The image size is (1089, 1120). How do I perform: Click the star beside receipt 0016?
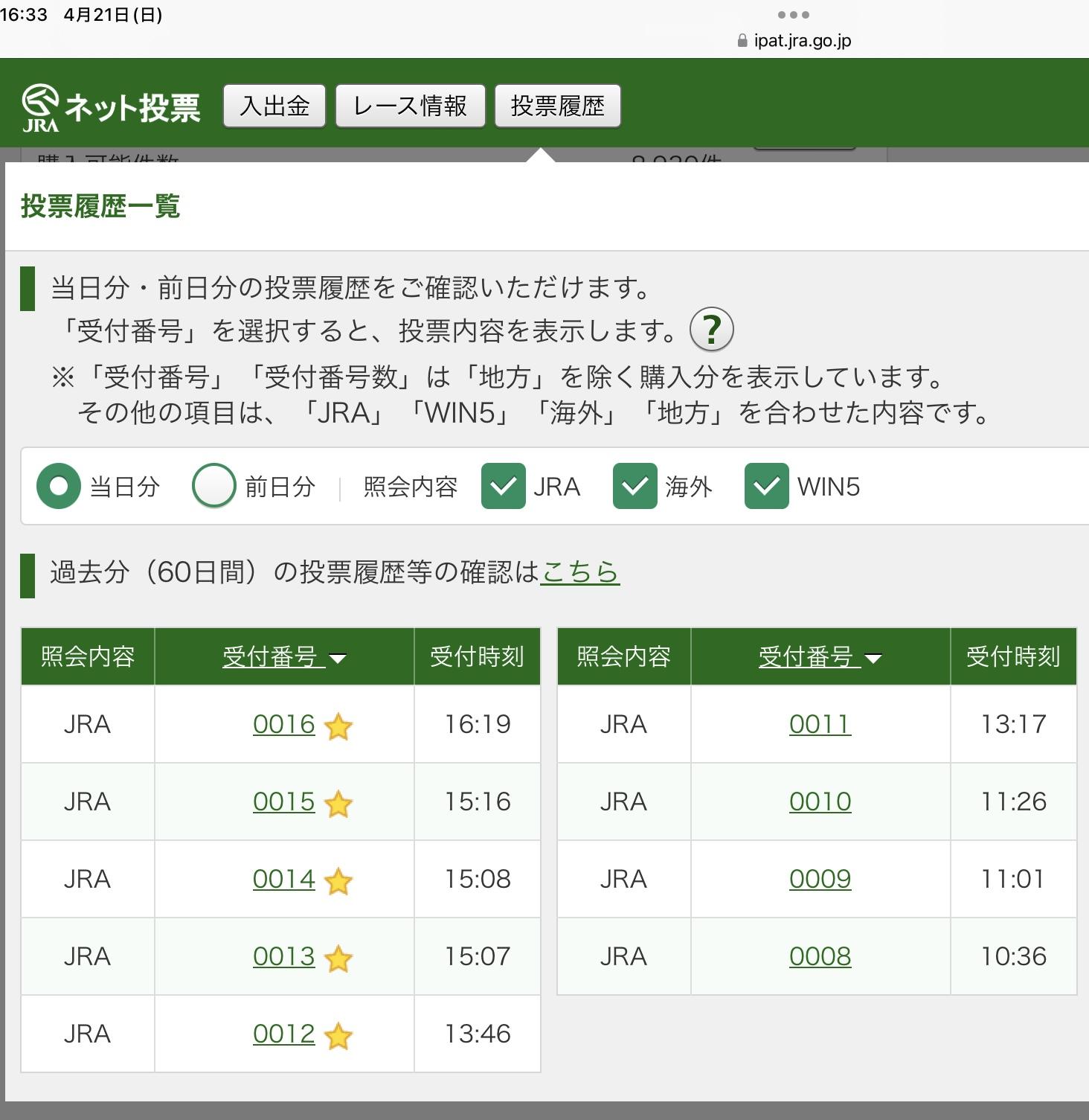pyautogui.click(x=338, y=726)
